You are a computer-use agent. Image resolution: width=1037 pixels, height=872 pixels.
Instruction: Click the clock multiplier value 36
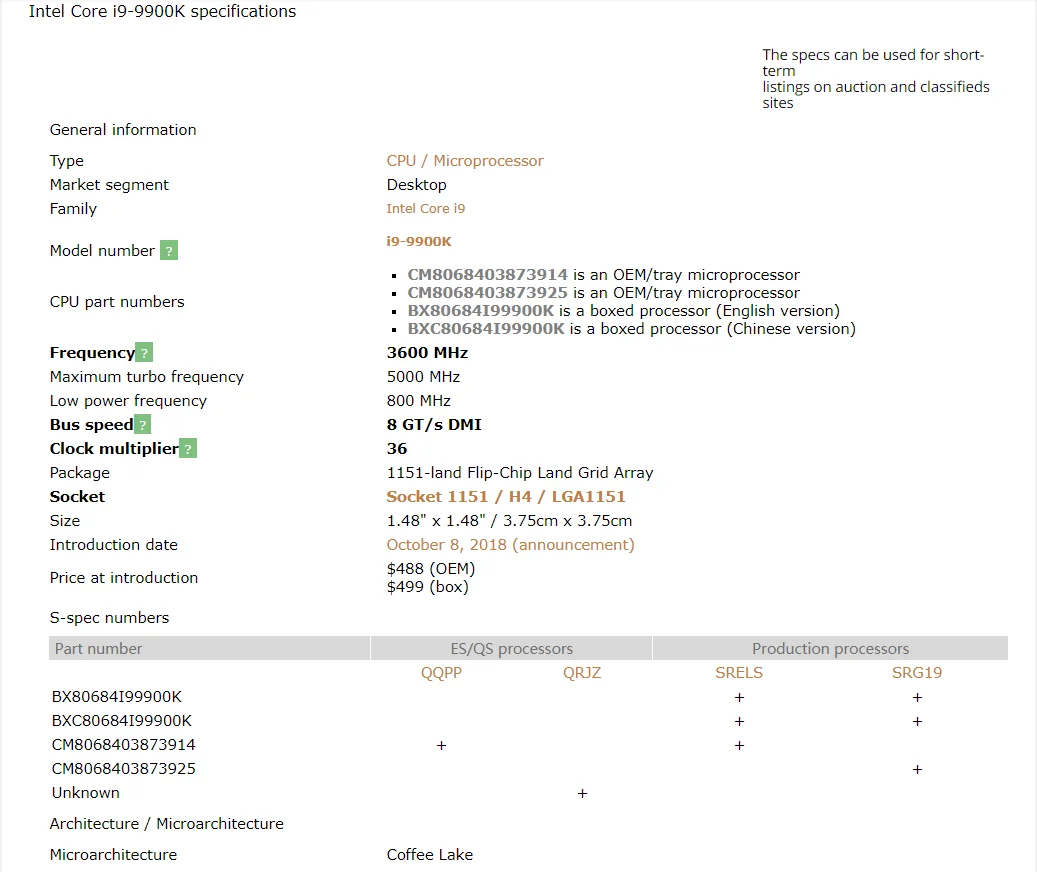click(397, 448)
